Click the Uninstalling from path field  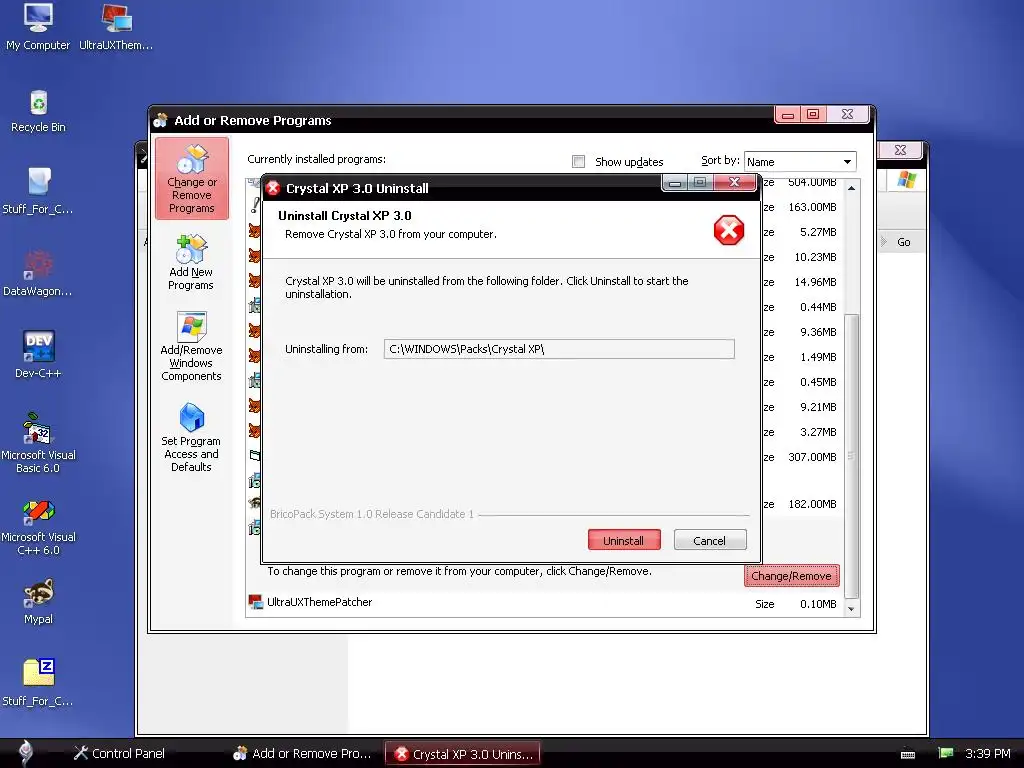coord(559,349)
